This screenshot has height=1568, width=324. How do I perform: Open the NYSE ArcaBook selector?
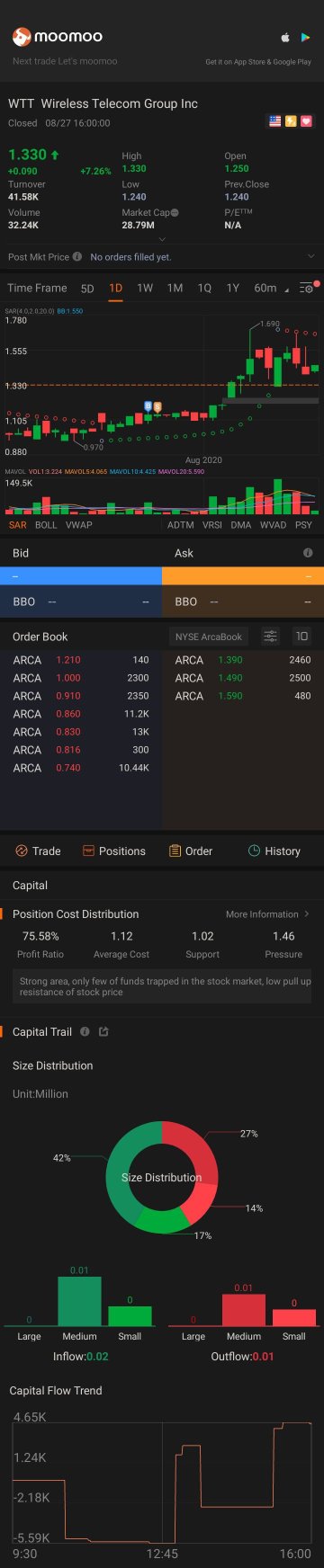(209, 637)
